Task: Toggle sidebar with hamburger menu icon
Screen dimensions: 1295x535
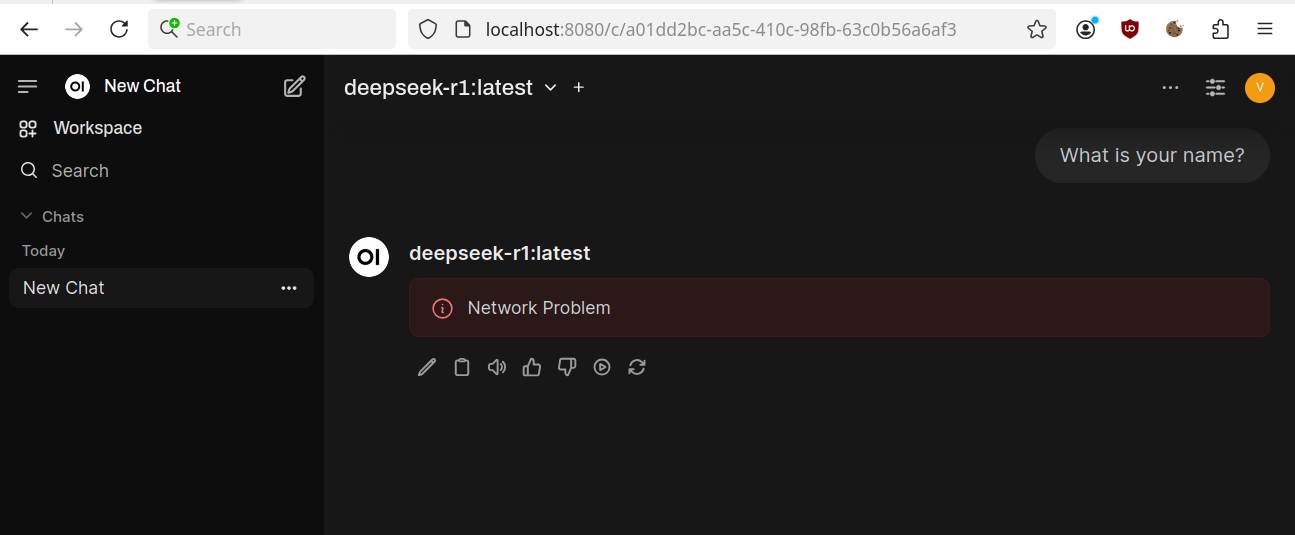Action: coord(28,87)
